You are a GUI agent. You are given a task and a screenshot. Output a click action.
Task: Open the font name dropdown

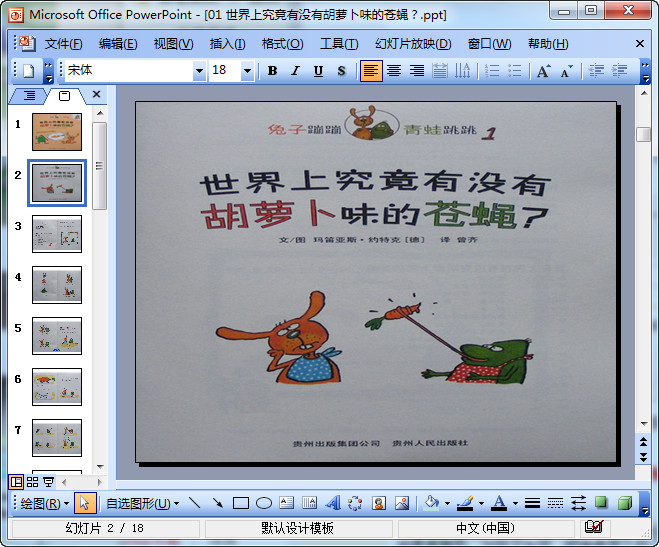point(199,71)
